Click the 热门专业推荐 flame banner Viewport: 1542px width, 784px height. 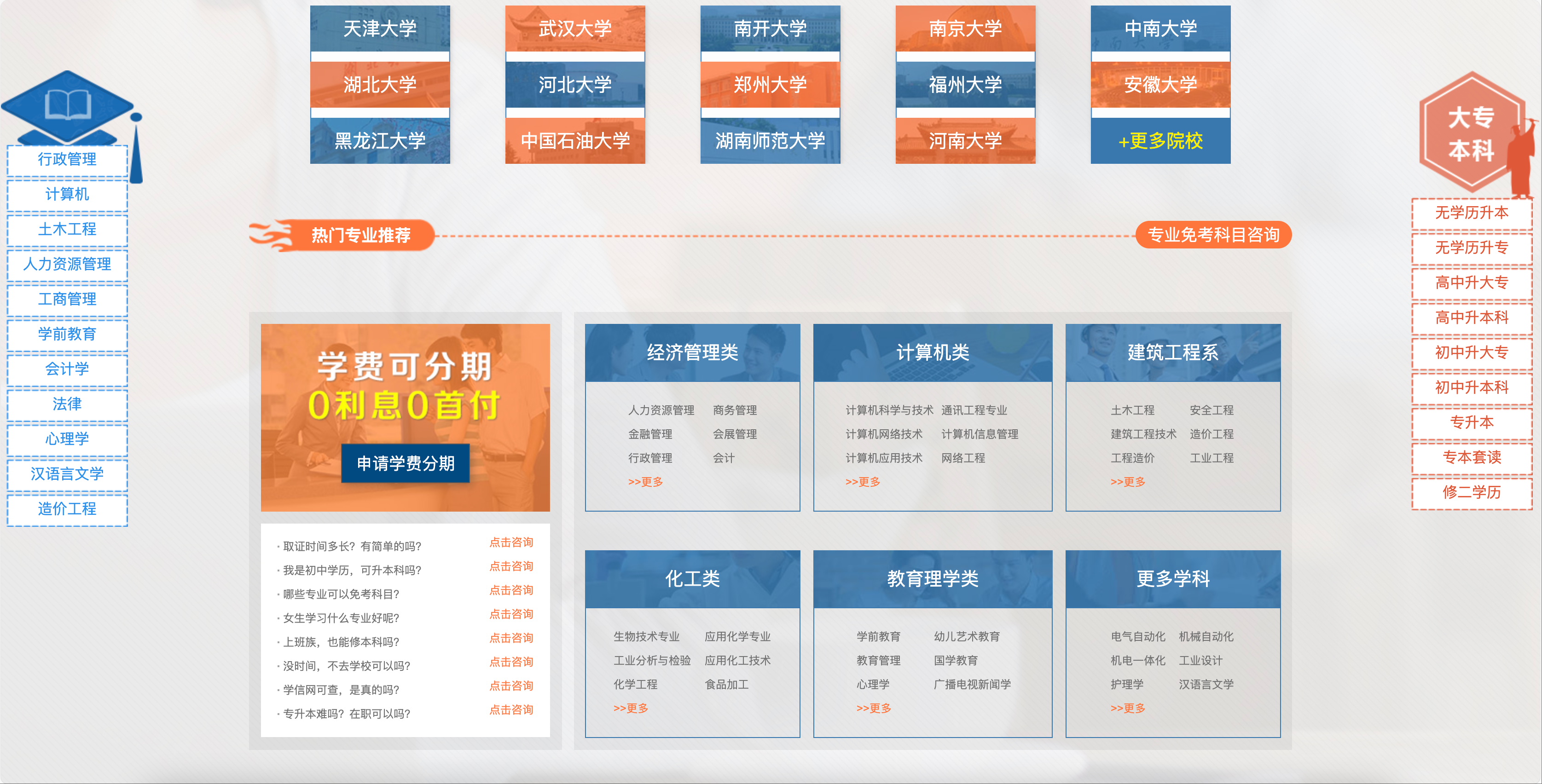point(342,235)
